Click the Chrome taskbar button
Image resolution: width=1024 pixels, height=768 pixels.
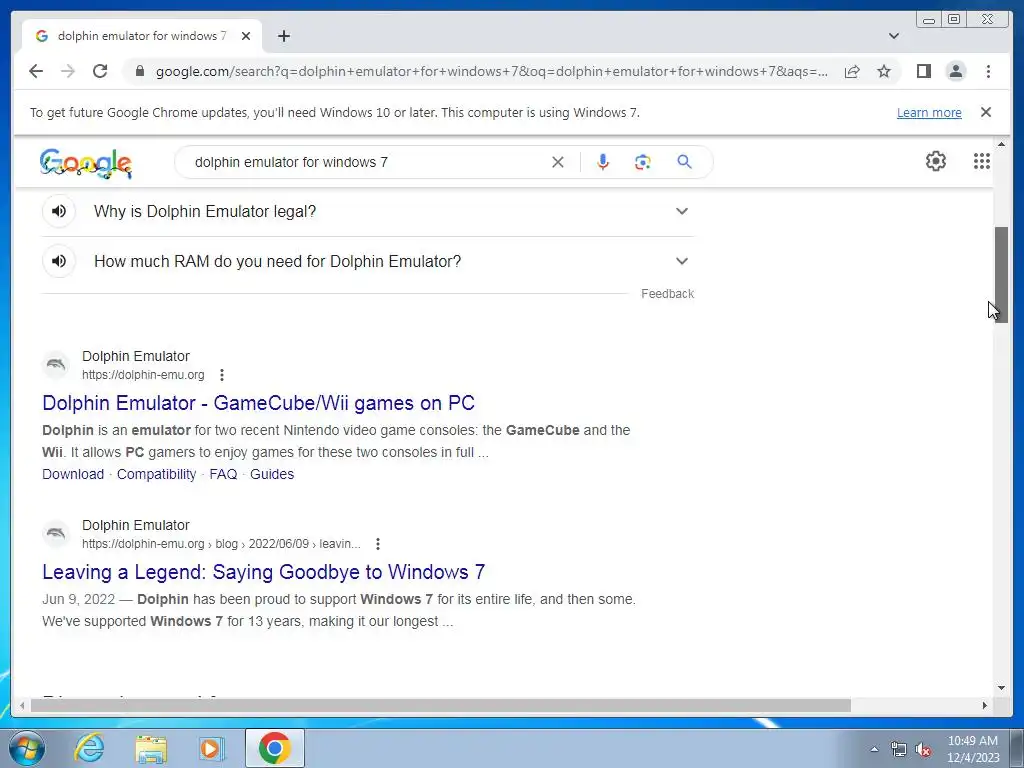[274, 748]
